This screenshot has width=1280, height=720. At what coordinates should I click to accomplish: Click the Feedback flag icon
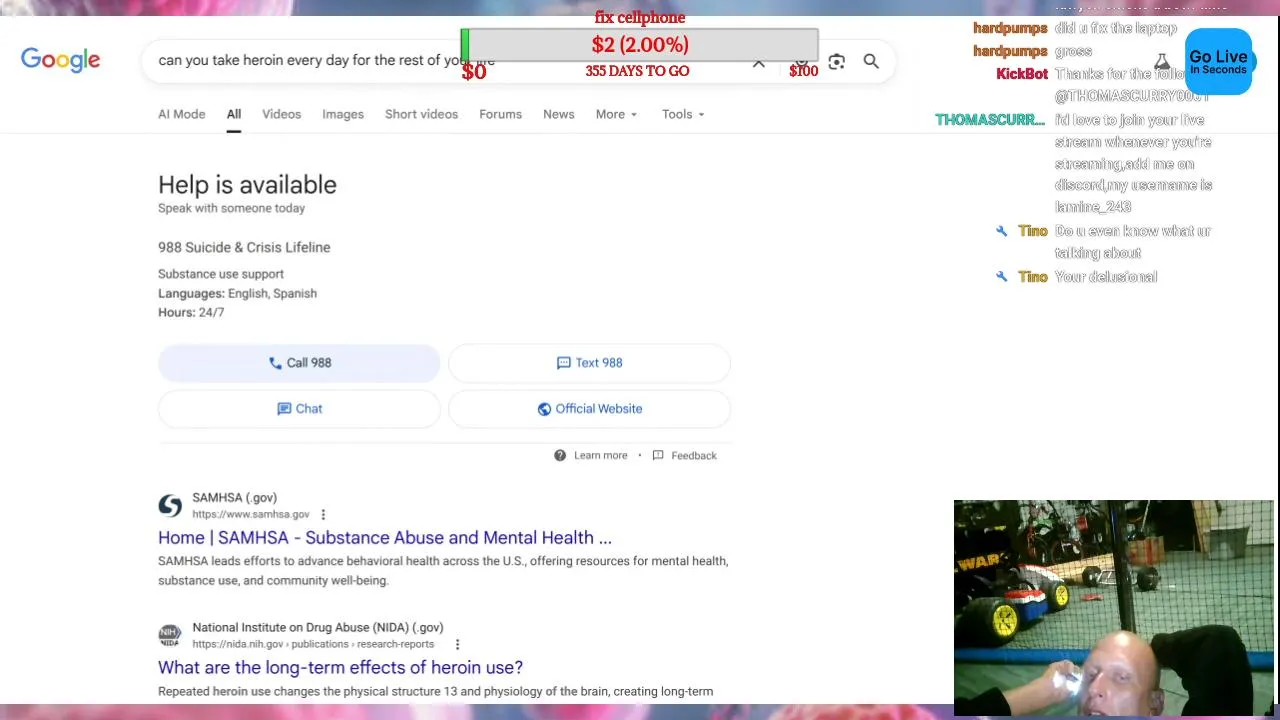tap(658, 455)
